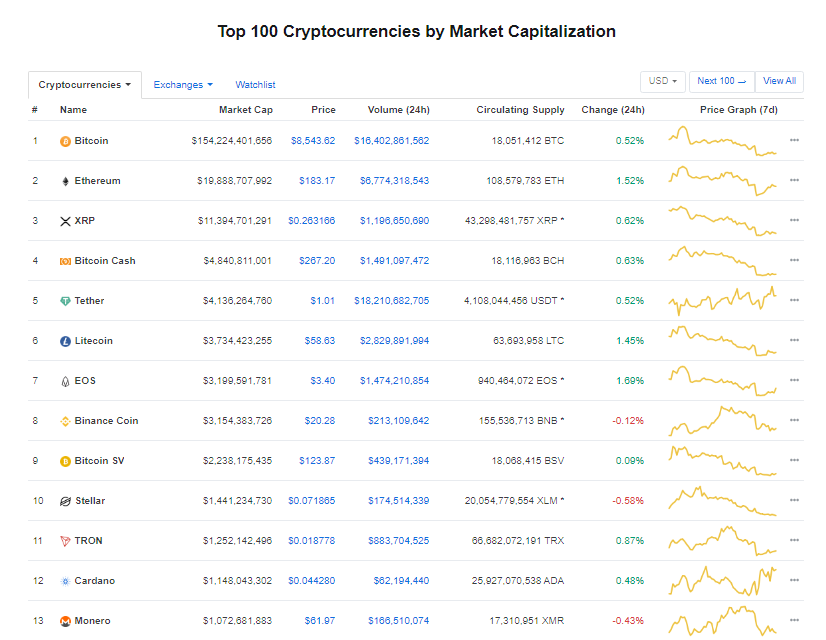Open Tether 7-day price graph
Screen dimensions: 826x640
(723, 301)
